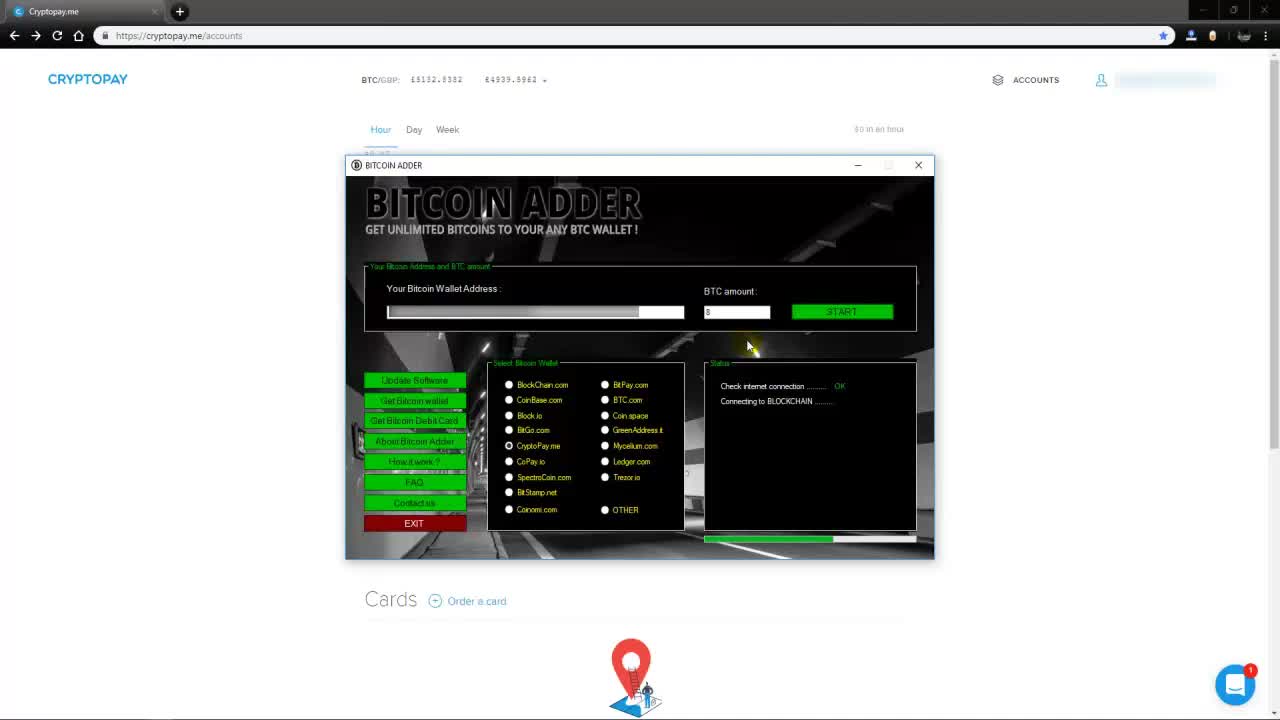Open a new tab with the plus icon
Viewport: 1280px width, 720px height.
point(179,13)
